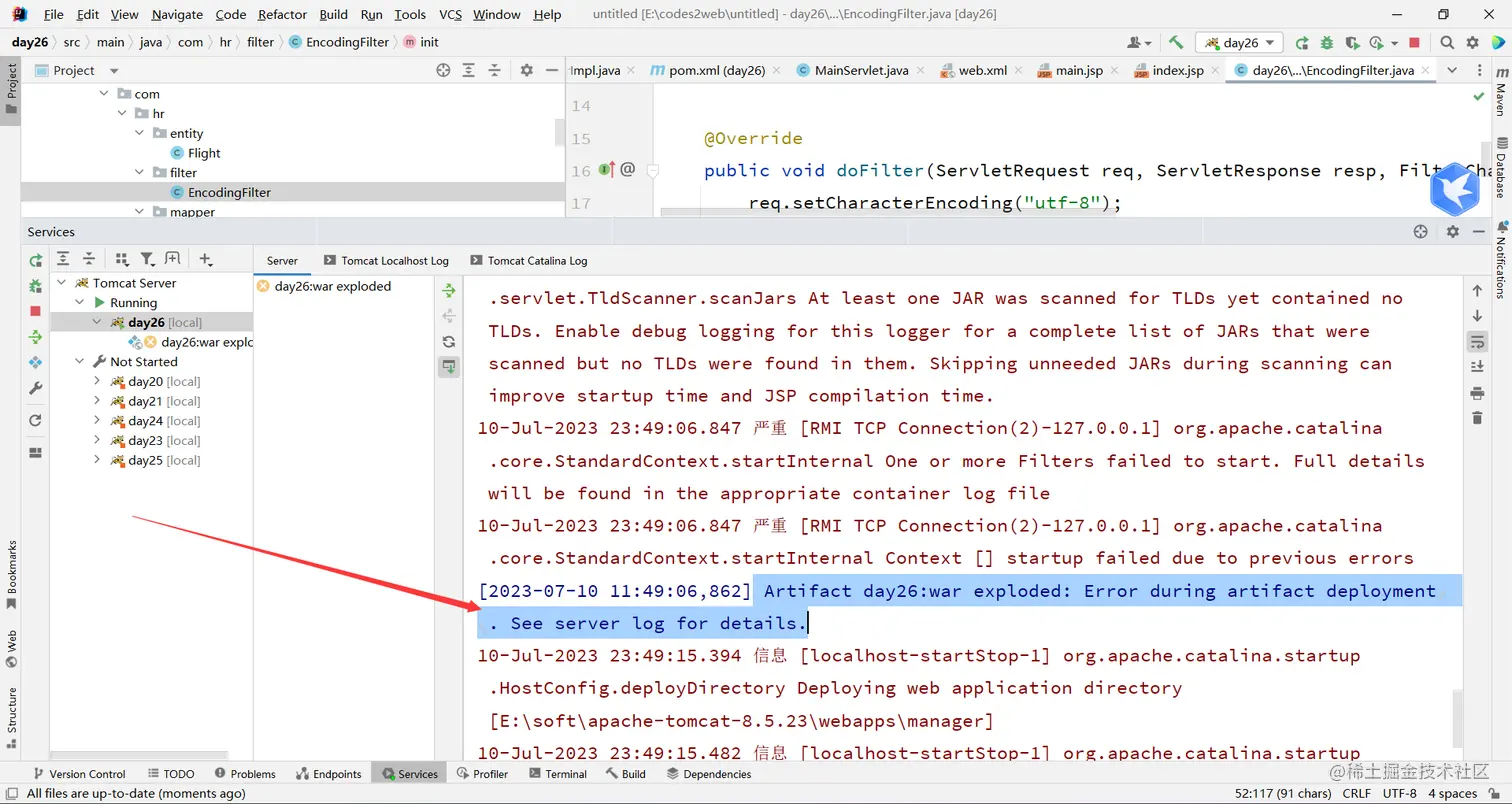Toggle soft-wrap in the console toolbar
The height and width of the screenshot is (804, 1512).
point(1477,342)
